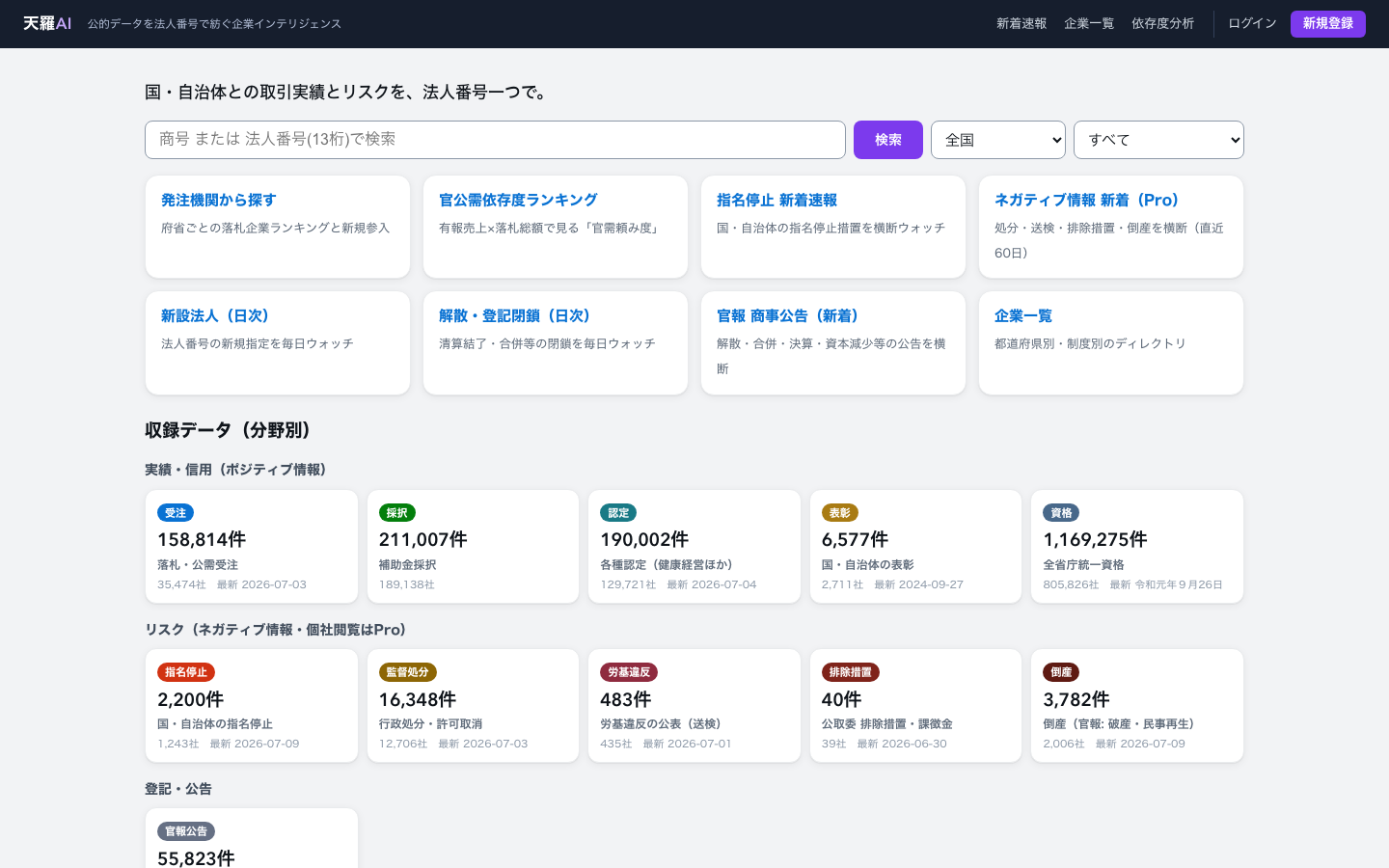Click リスク（ネガティブ情報）subheading
The image size is (1389, 868).
click(276, 630)
